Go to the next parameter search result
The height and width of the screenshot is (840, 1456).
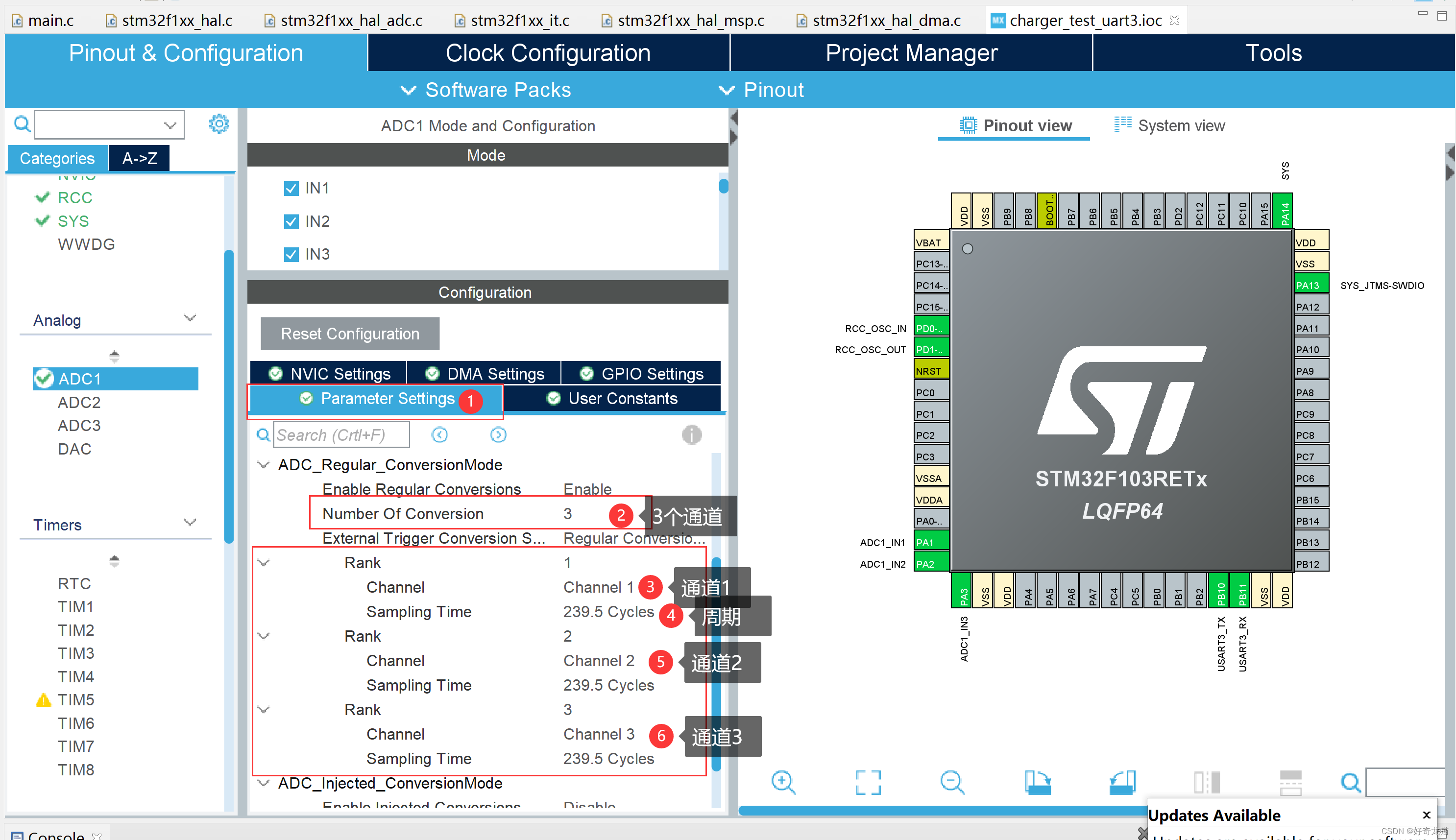click(498, 434)
